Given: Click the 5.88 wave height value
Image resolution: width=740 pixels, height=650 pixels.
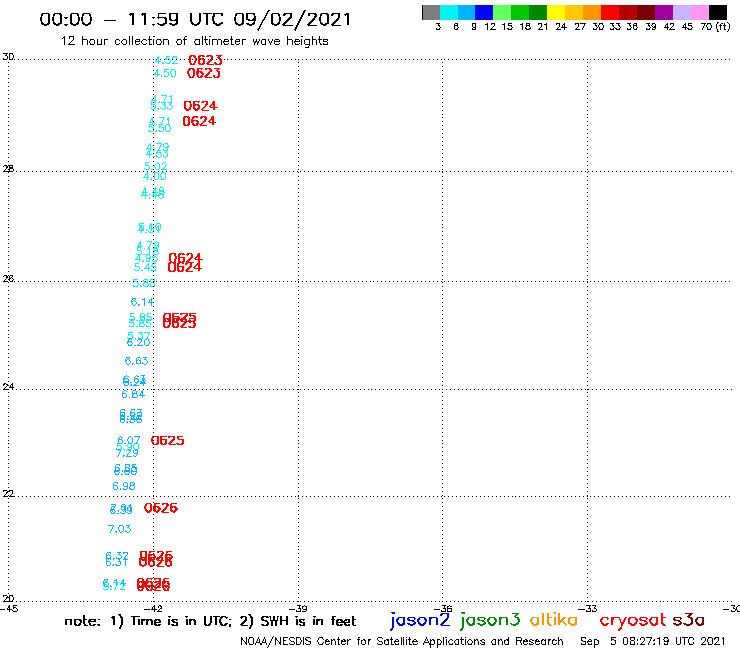Looking at the screenshot, I should (x=144, y=283).
